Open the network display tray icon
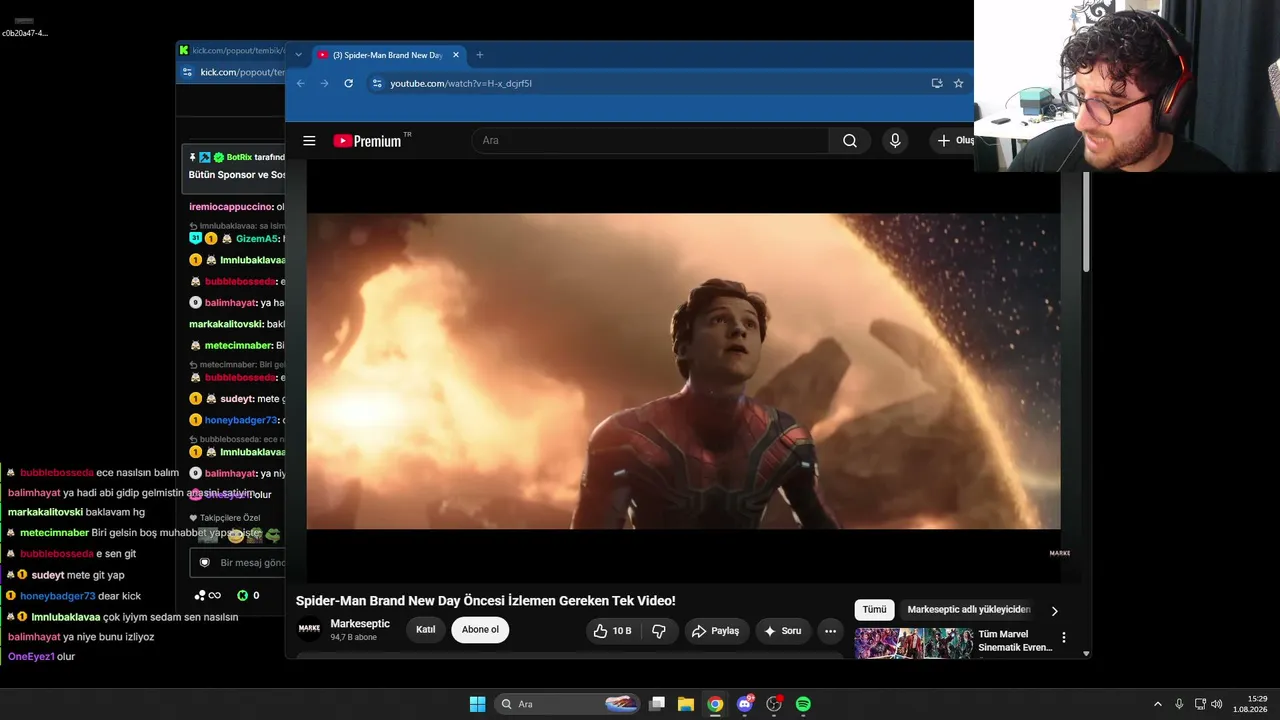Viewport: 1280px width, 720px height. 1201,704
